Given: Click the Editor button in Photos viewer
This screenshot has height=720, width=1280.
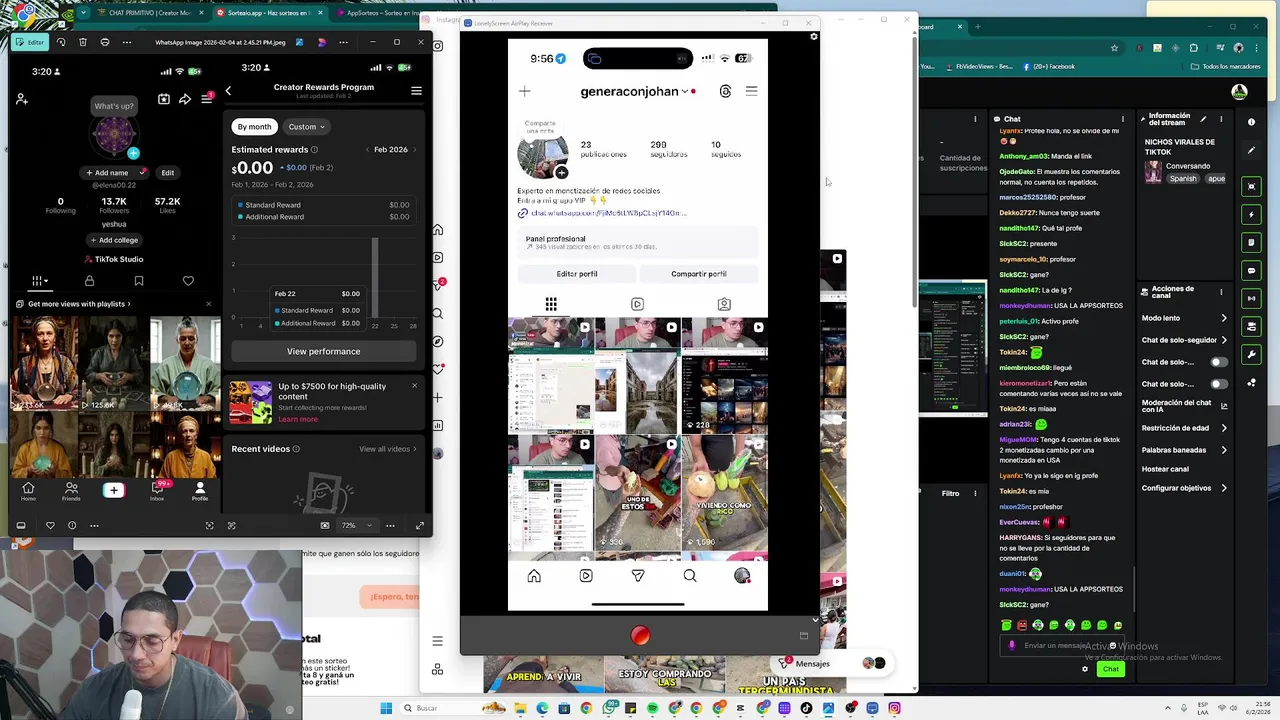Looking at the screenshot, I should pos(30,42).
